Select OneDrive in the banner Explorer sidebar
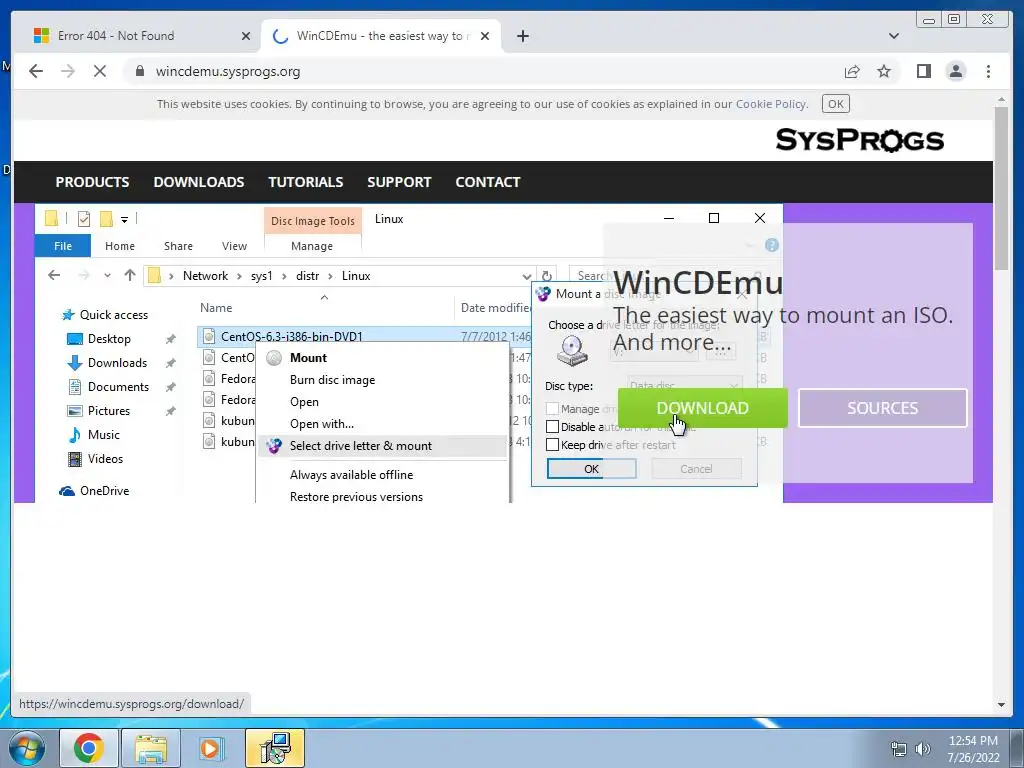The image size is (1024, 768). click(95, 491)
